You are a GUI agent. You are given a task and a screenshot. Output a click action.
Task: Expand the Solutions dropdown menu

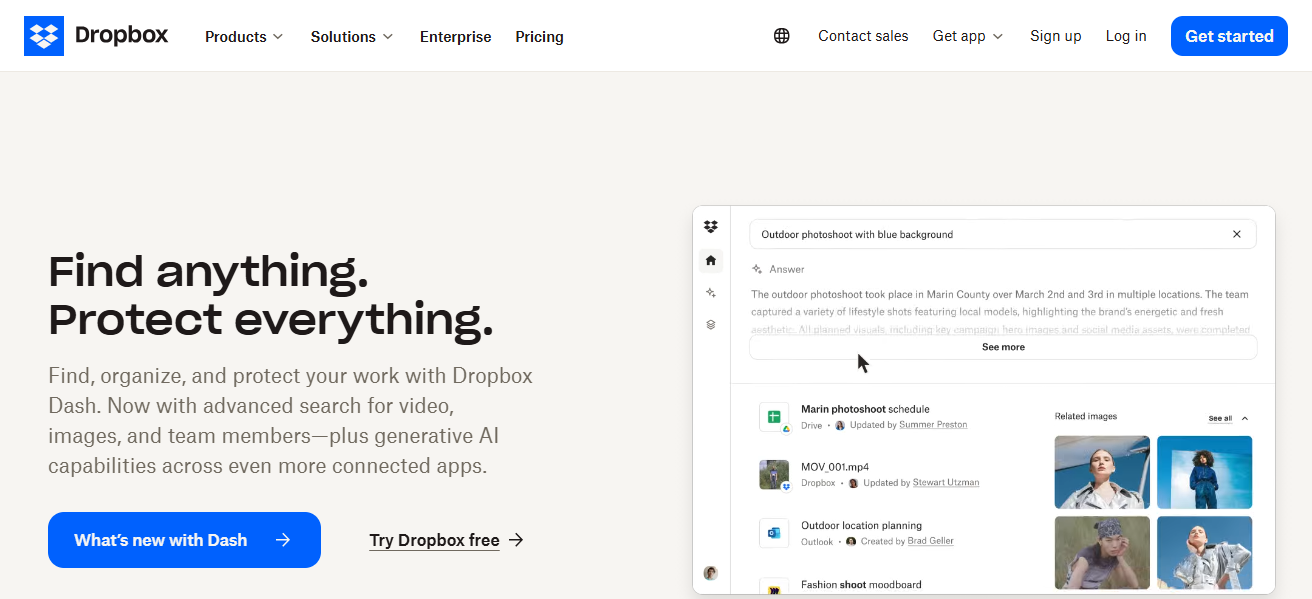[x=352, y=37]
